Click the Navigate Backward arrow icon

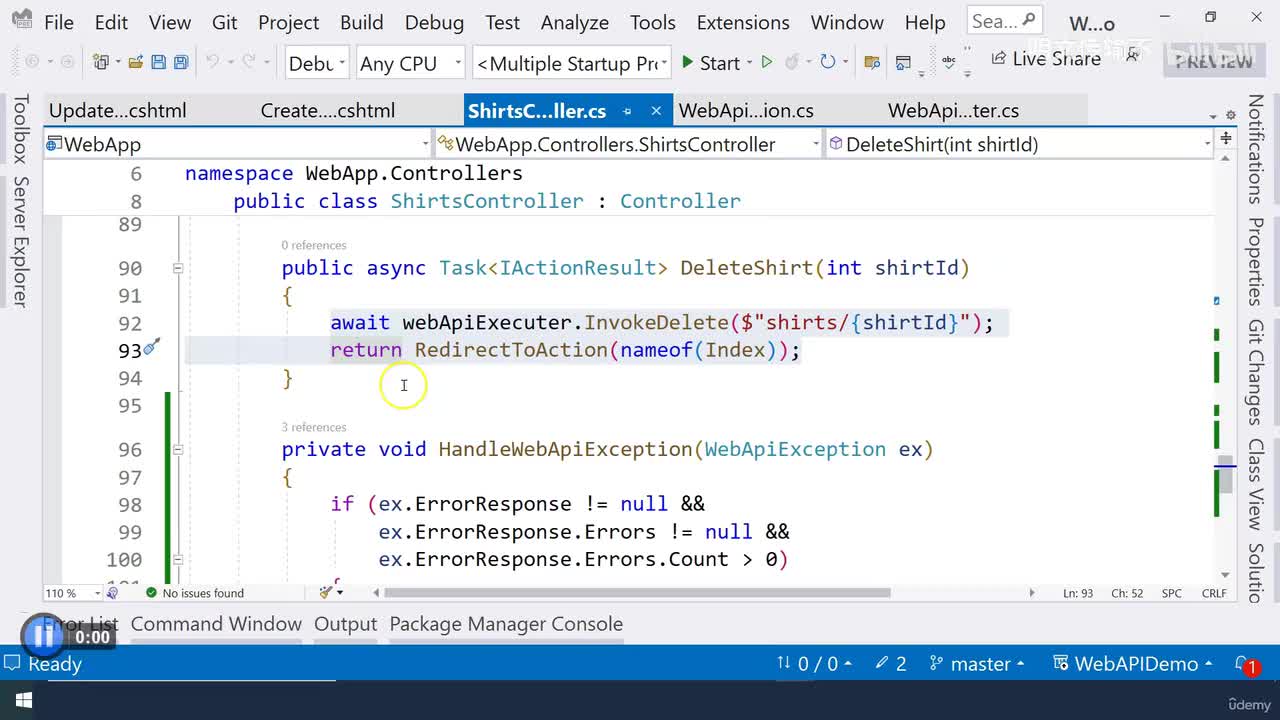tap(32, 62)
